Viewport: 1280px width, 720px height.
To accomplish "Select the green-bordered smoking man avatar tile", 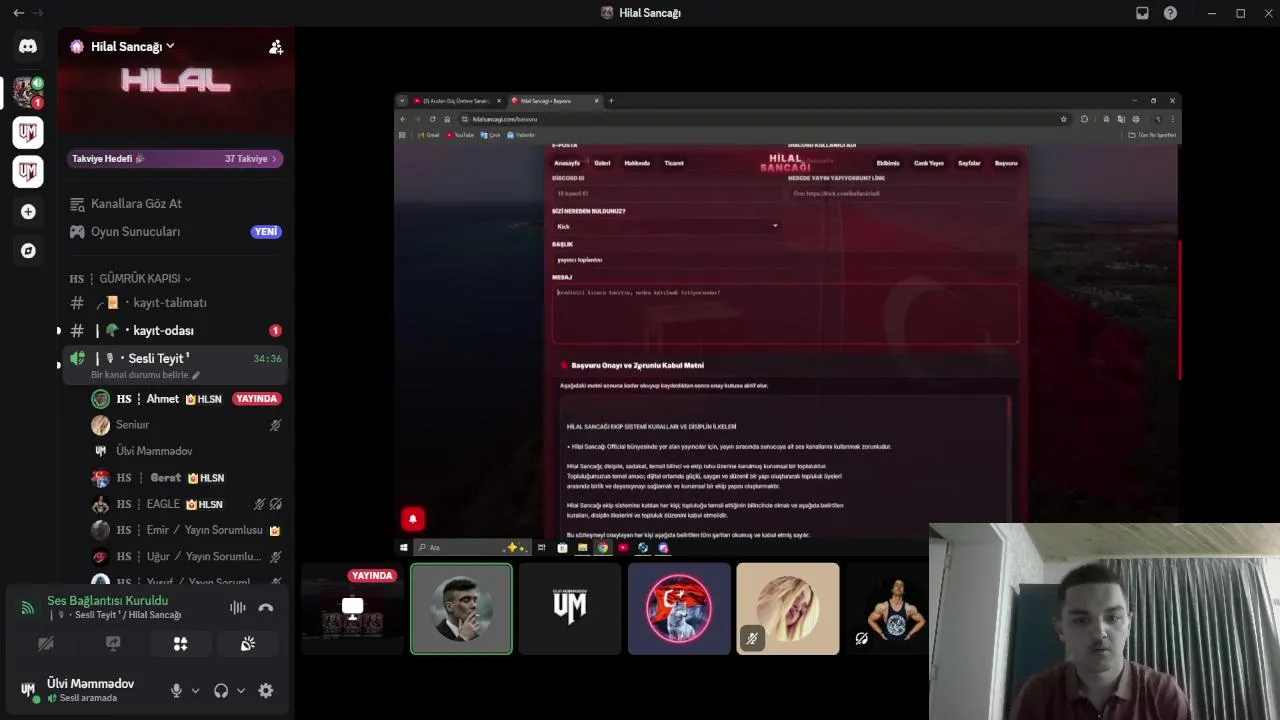I will pyautogui.click(x=461, y=609).
